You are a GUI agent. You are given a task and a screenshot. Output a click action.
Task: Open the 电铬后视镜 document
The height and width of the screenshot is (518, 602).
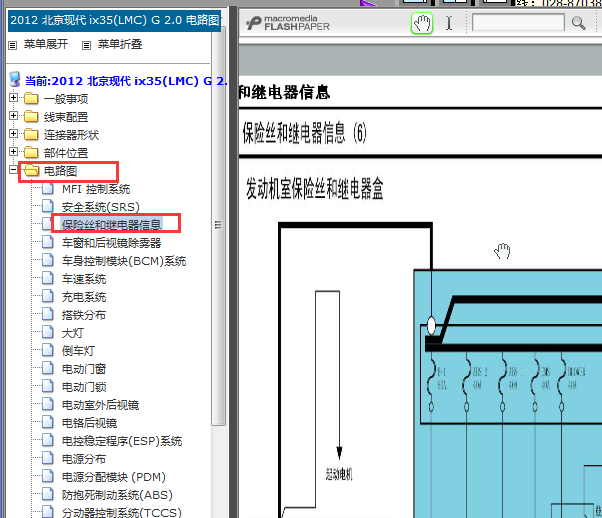coord(89,423)
